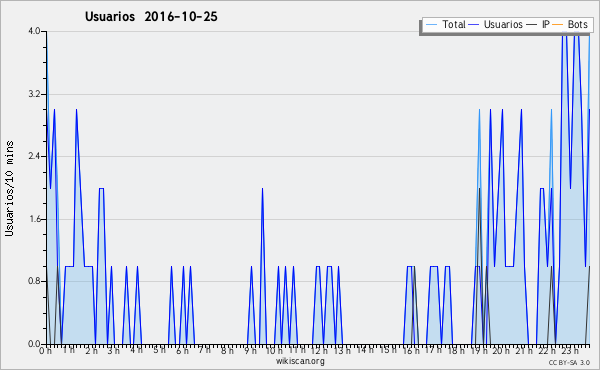
Task: Click the y-axis value 1.6
Action: point(34,219)
